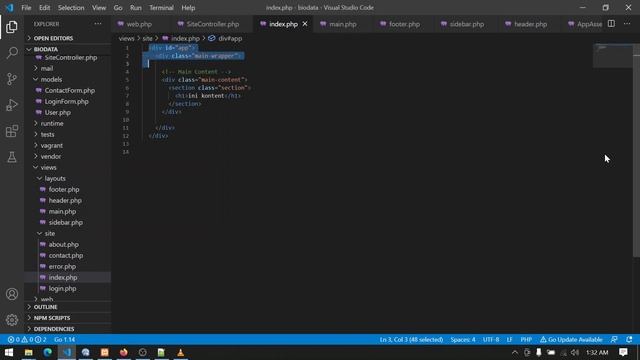Click the div#app breadcrumb item
This screenshot has height=360, width=640.
(225, 38)
